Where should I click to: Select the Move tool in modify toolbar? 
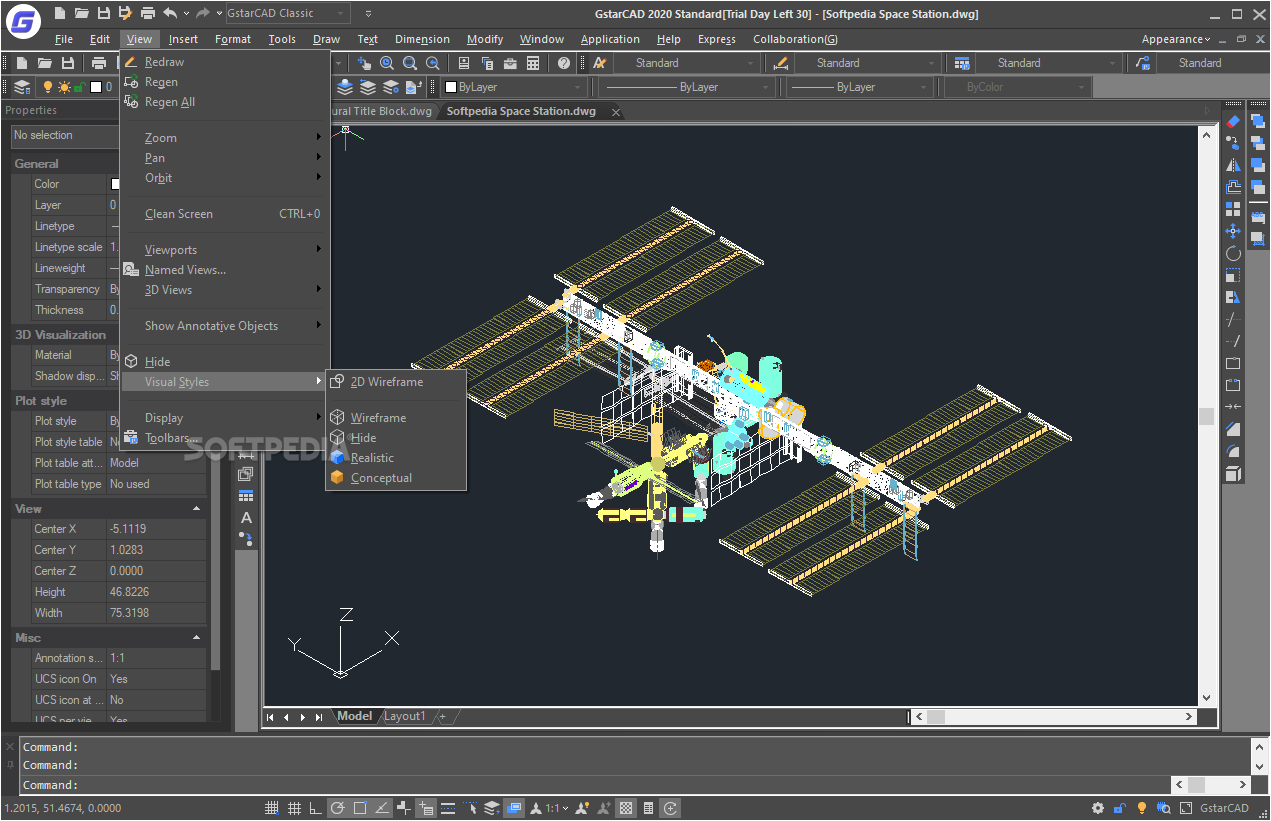(x=1233, y=231)
